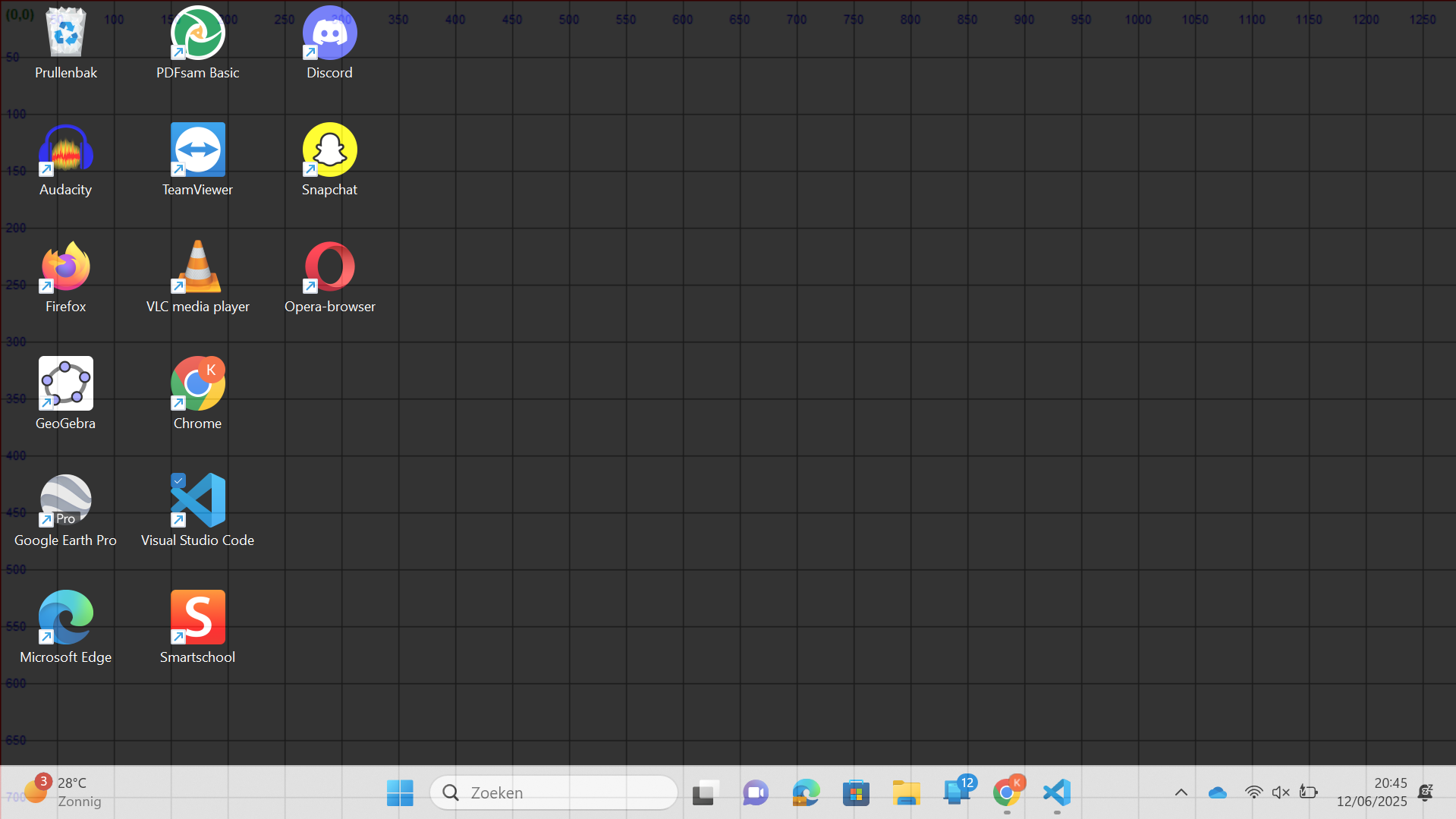Image resolution: width=1456 pixels, height=819 pixels.
Task: Open notifications bell with do-not-disturb
Action: pos(1426,793)
